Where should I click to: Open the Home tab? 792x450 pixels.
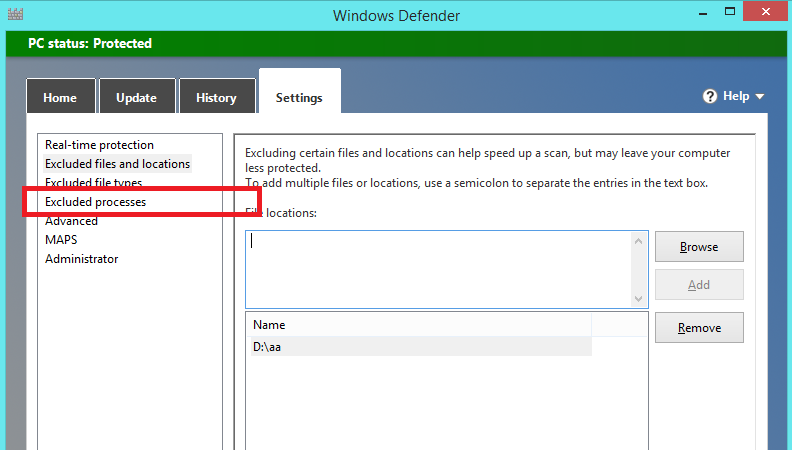click(x=61, y=96)
